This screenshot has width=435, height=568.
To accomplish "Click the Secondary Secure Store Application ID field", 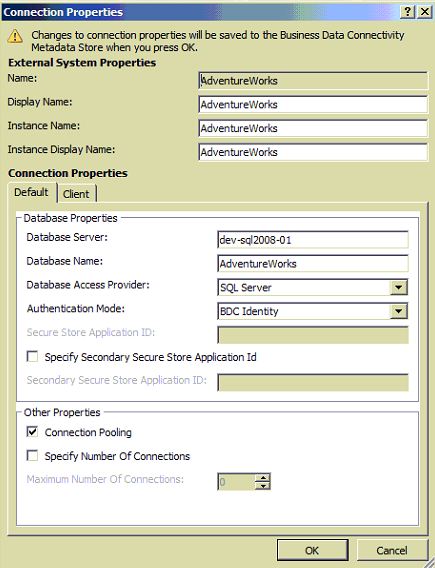I will pyautogui.click(x=313, y=383).
